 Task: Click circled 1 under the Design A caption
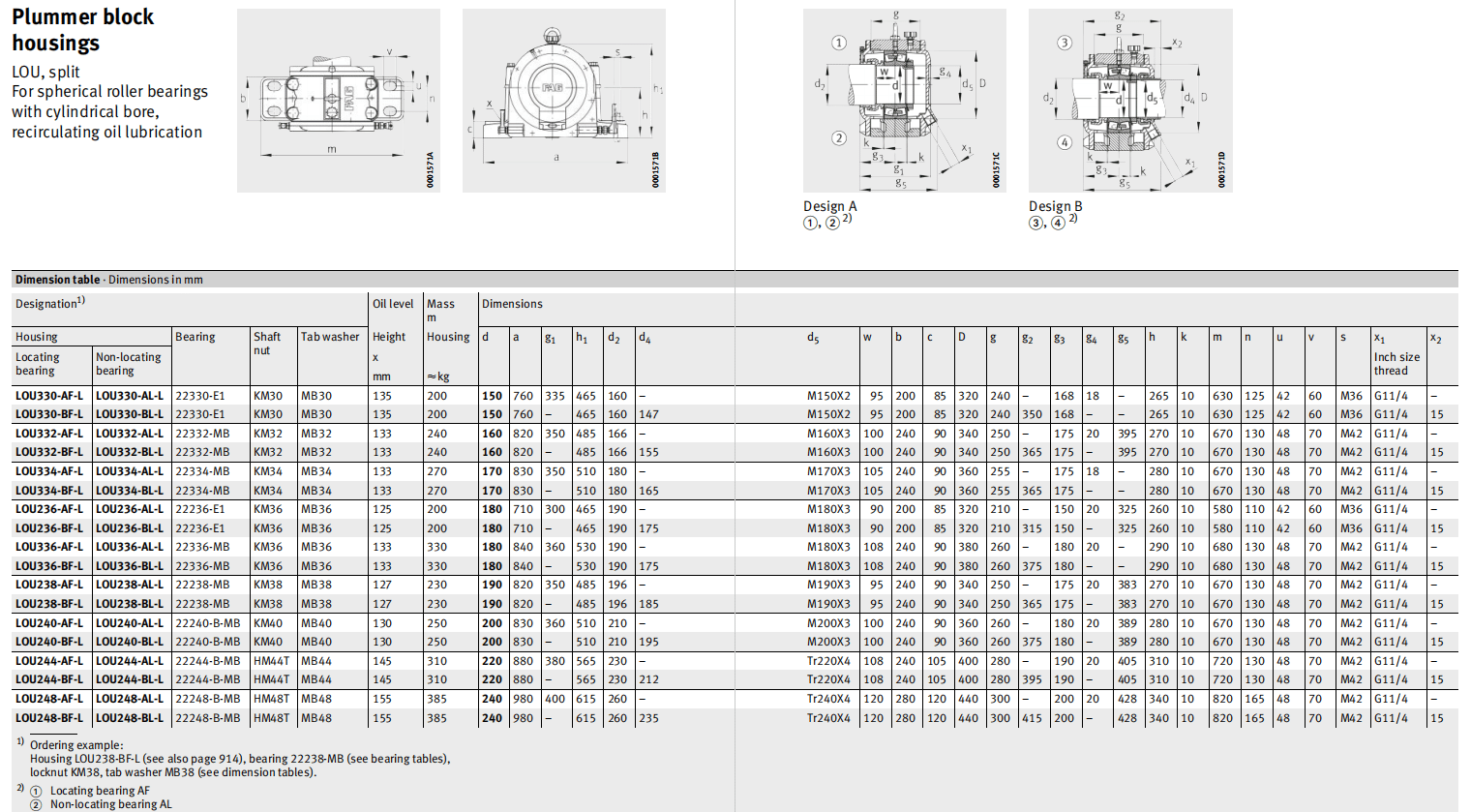tap(810, 224)
